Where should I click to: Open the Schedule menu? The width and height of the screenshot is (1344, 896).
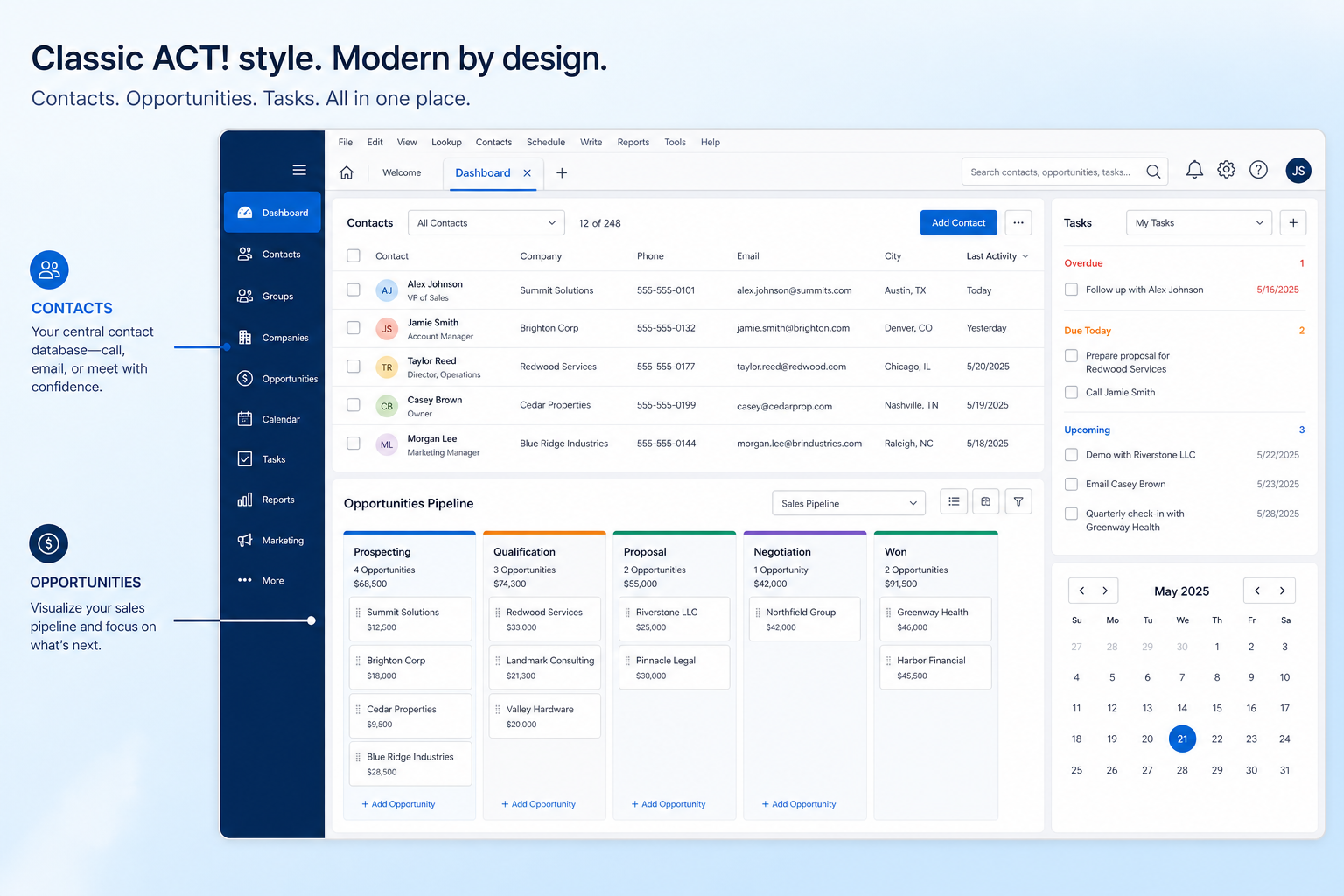click(546, 142)
